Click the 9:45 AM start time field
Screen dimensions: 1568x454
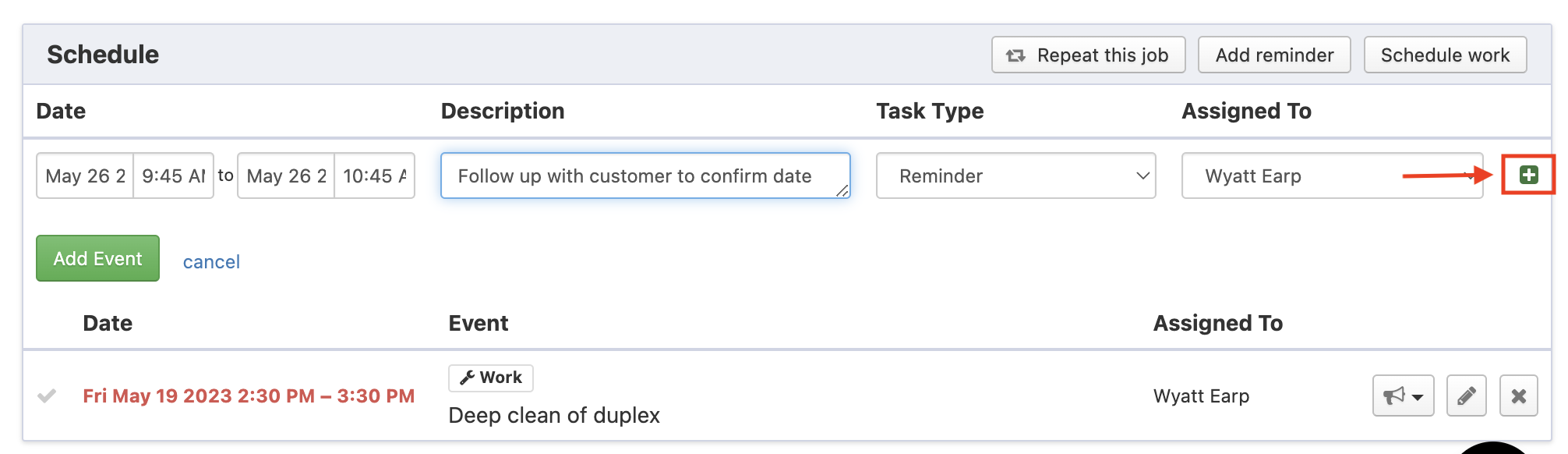[173, 176]
